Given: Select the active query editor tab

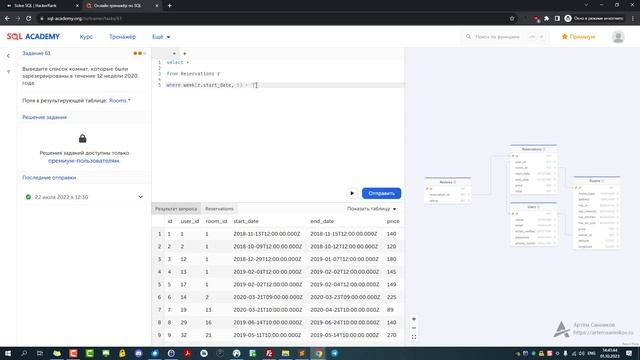Looking at the screenshot, I should tap(165, 53).
